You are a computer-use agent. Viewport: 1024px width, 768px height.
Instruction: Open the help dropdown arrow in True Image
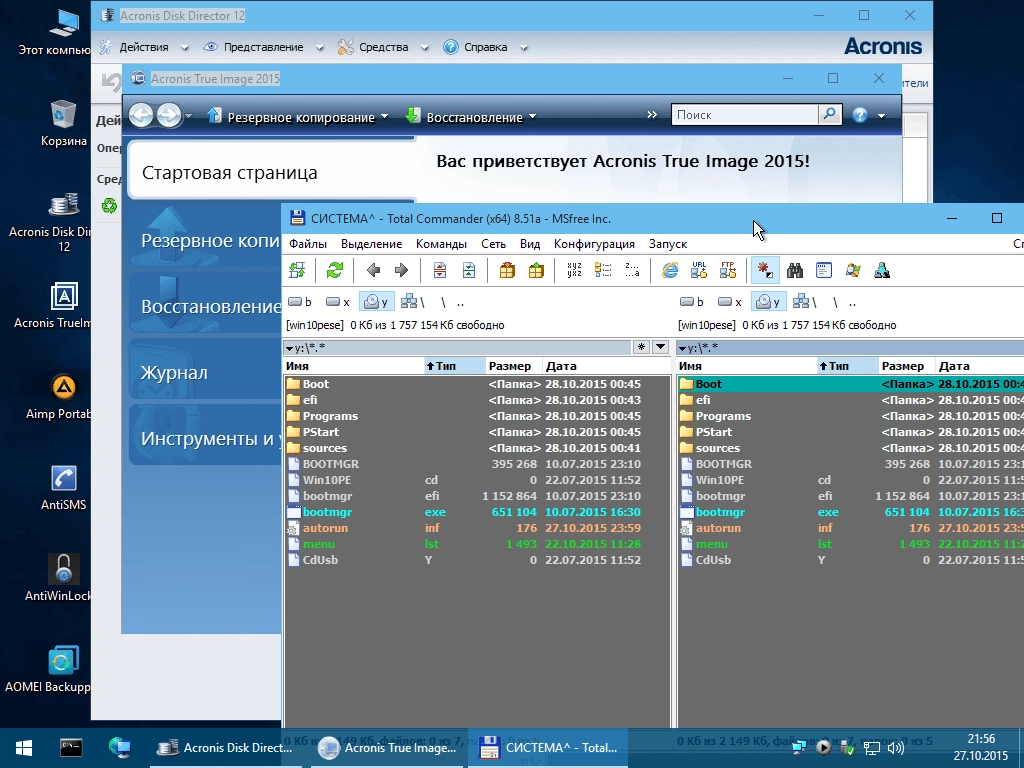[x=882, y=116]
